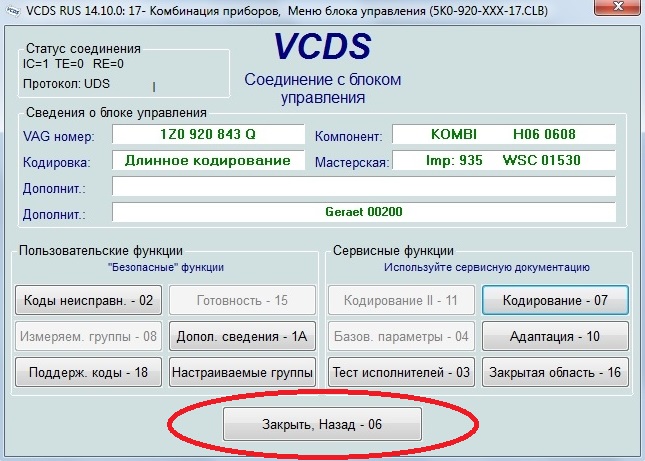
Task: Open Кодирование - 07
Action: (555, 300)
